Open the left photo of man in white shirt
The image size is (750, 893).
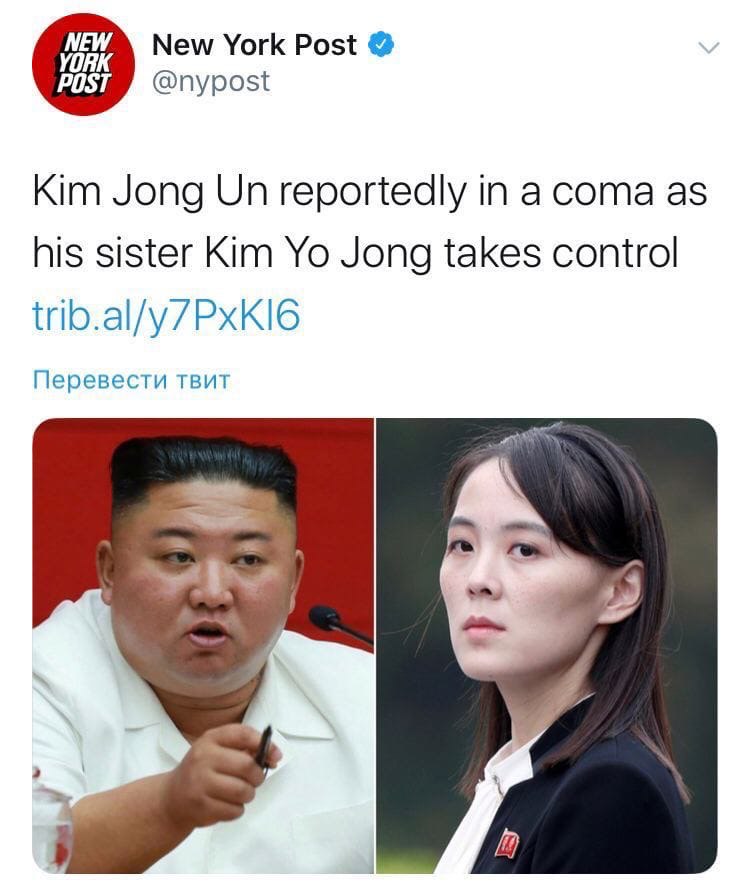click(203, 646)
